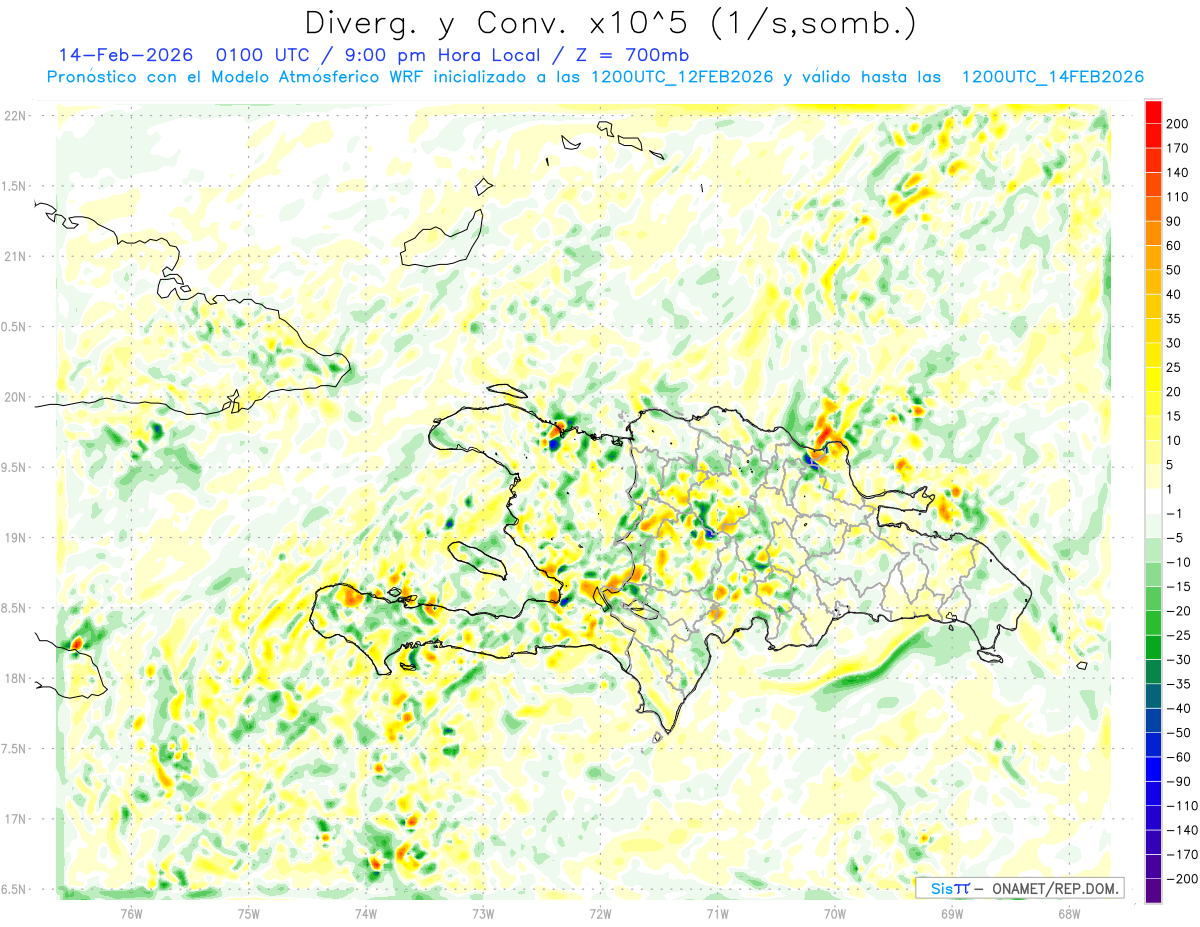Viewport: 1200px width, 927px height.
Task: Click the '1200UTC_12FEB2026' initialization time
Action: point(682,77)
